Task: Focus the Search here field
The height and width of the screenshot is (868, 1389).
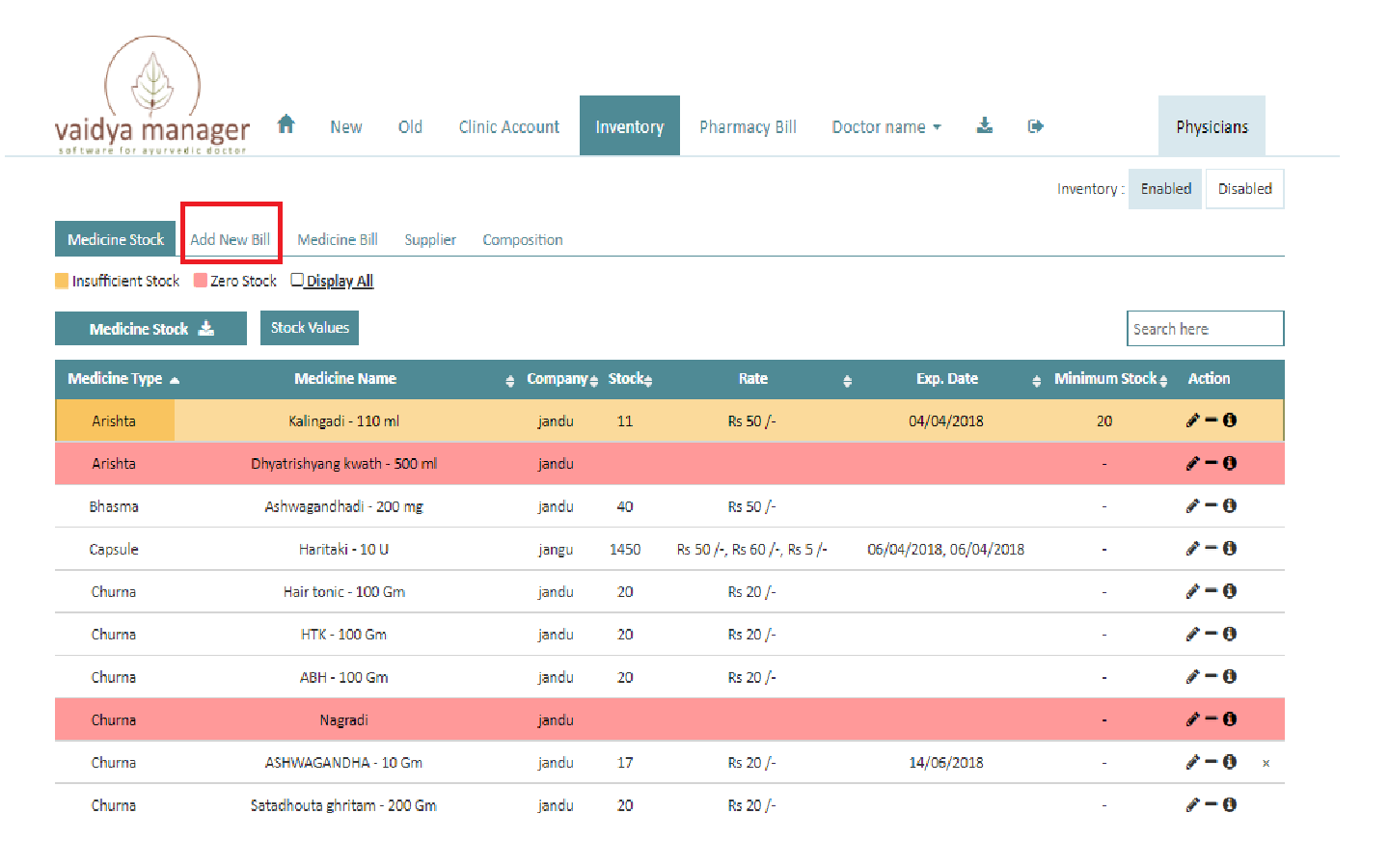Action: click(1205, 329)
